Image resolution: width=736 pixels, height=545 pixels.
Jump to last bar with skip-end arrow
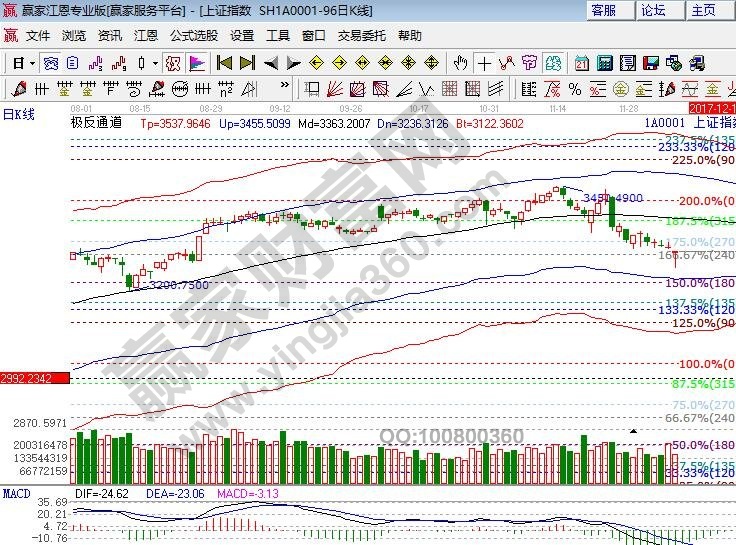pos(247,63)
